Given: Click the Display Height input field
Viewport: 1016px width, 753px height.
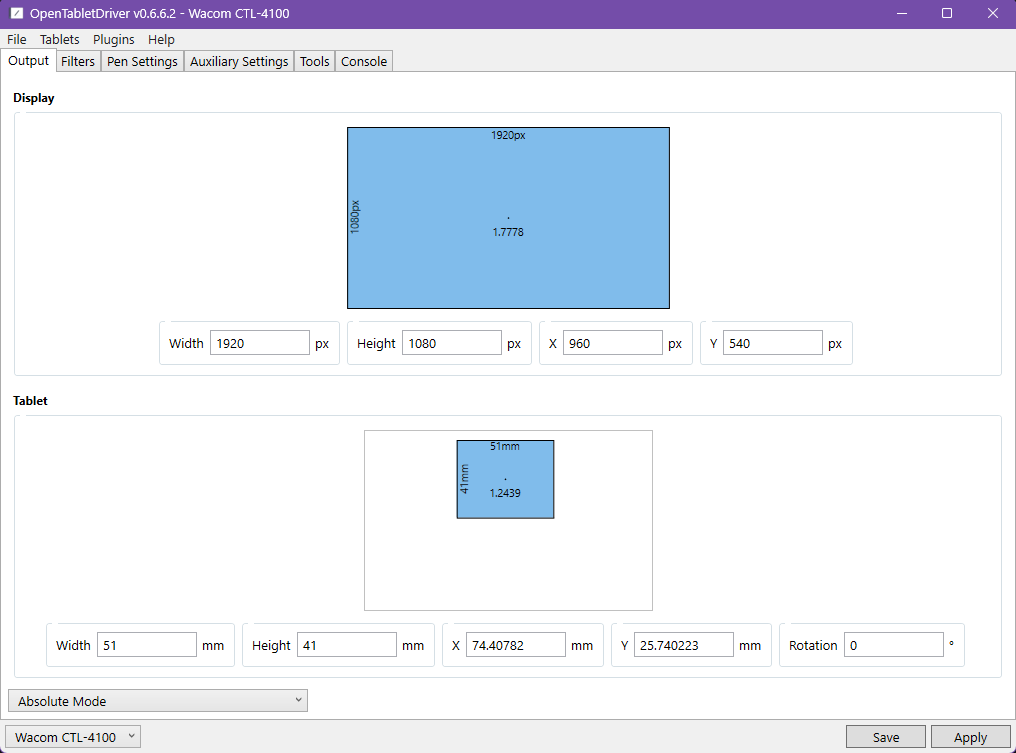Looking at the screenshot, I should [x=451, y=343].
